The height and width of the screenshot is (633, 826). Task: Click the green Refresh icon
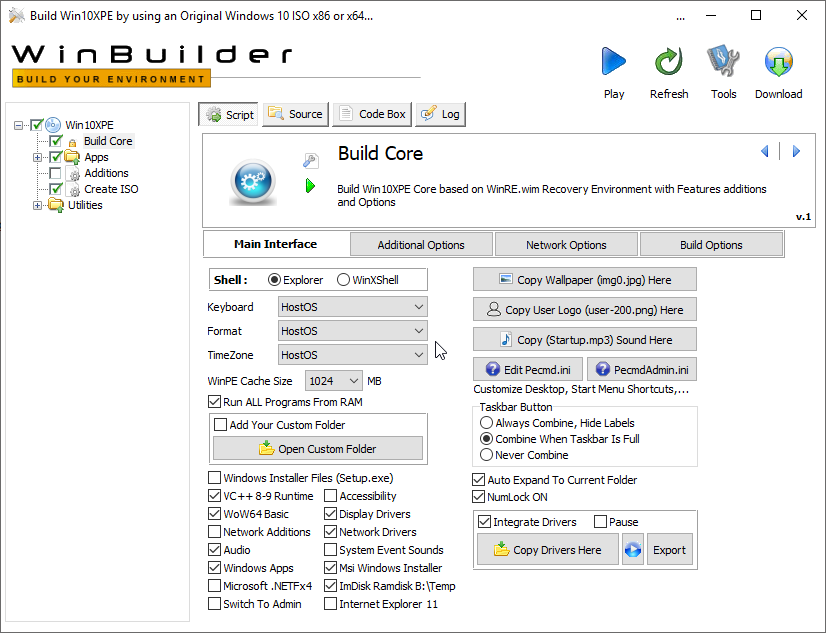click(x=668, y=62)
